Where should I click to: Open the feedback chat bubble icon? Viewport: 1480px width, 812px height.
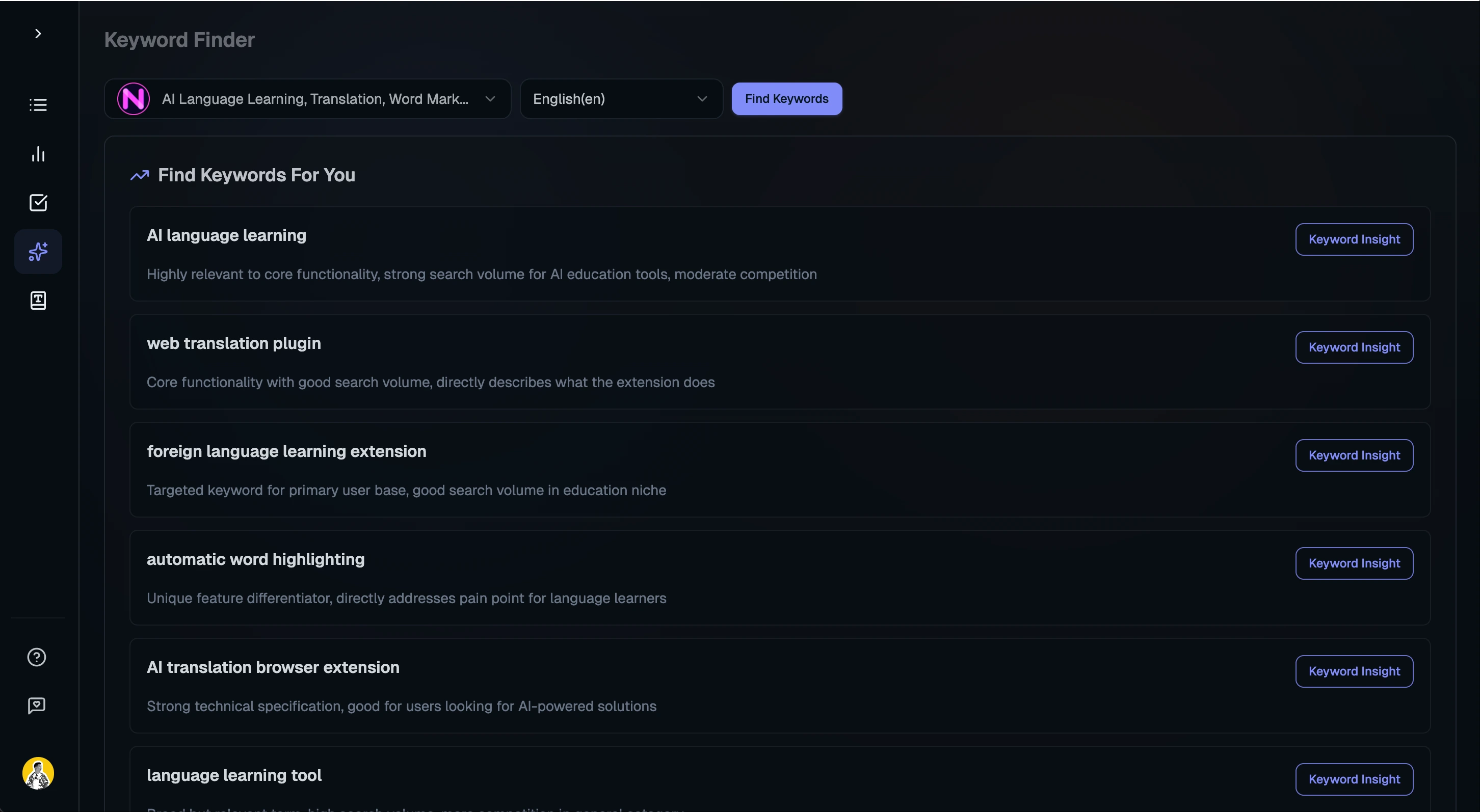tap(36, 706)
